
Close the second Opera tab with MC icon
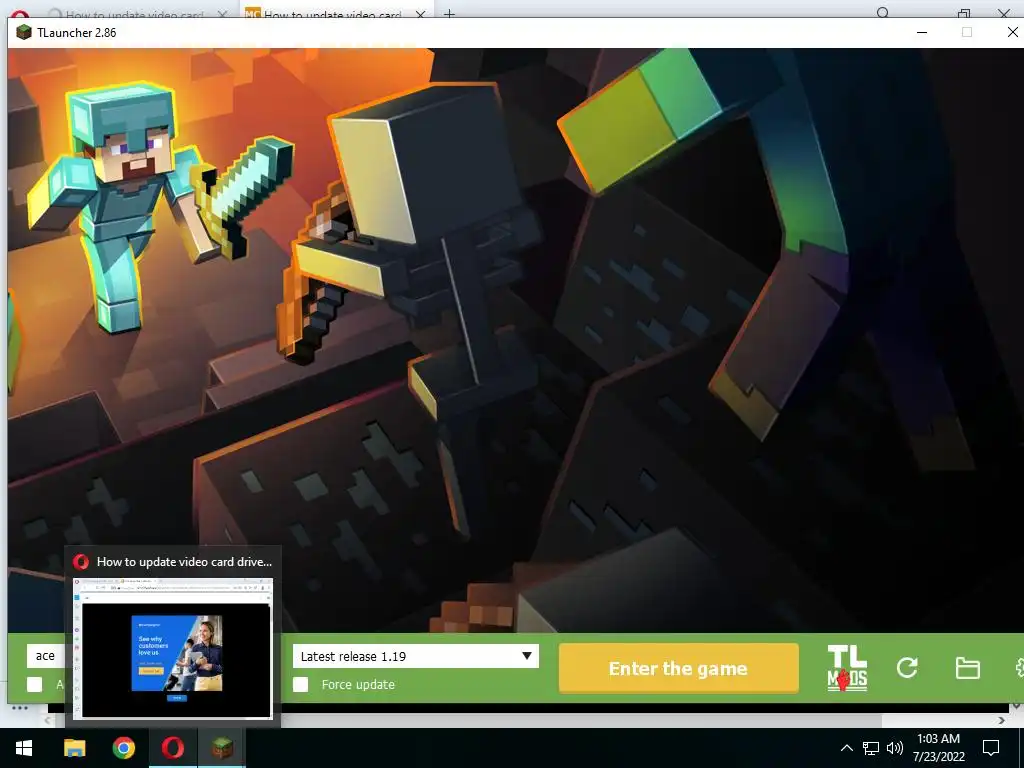coord(421,14)
